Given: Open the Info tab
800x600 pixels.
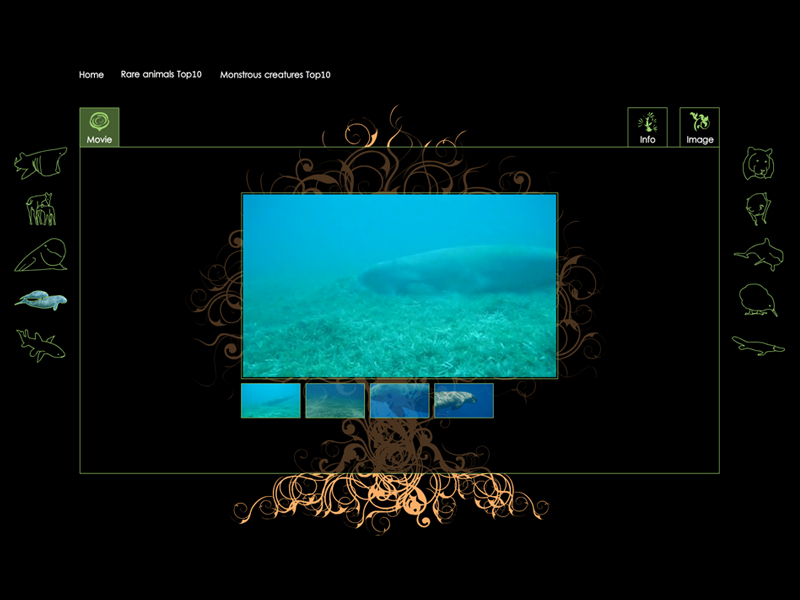Looking at the screenshot, I should 647,127.
